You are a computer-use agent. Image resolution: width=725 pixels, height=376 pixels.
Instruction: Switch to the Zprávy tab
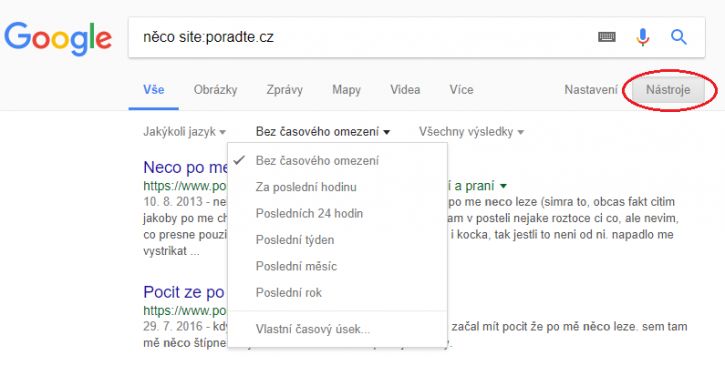click(284, 90)
